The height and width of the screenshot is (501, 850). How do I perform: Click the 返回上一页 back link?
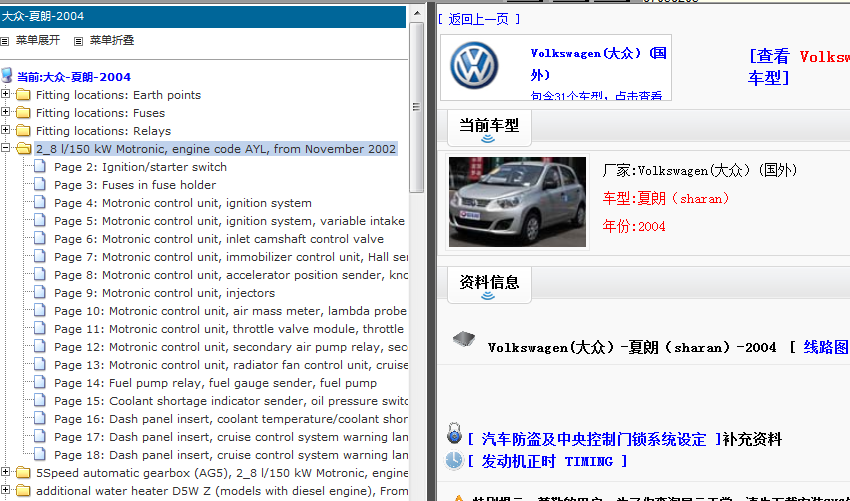pyautogui.click(x=479, y=20)
